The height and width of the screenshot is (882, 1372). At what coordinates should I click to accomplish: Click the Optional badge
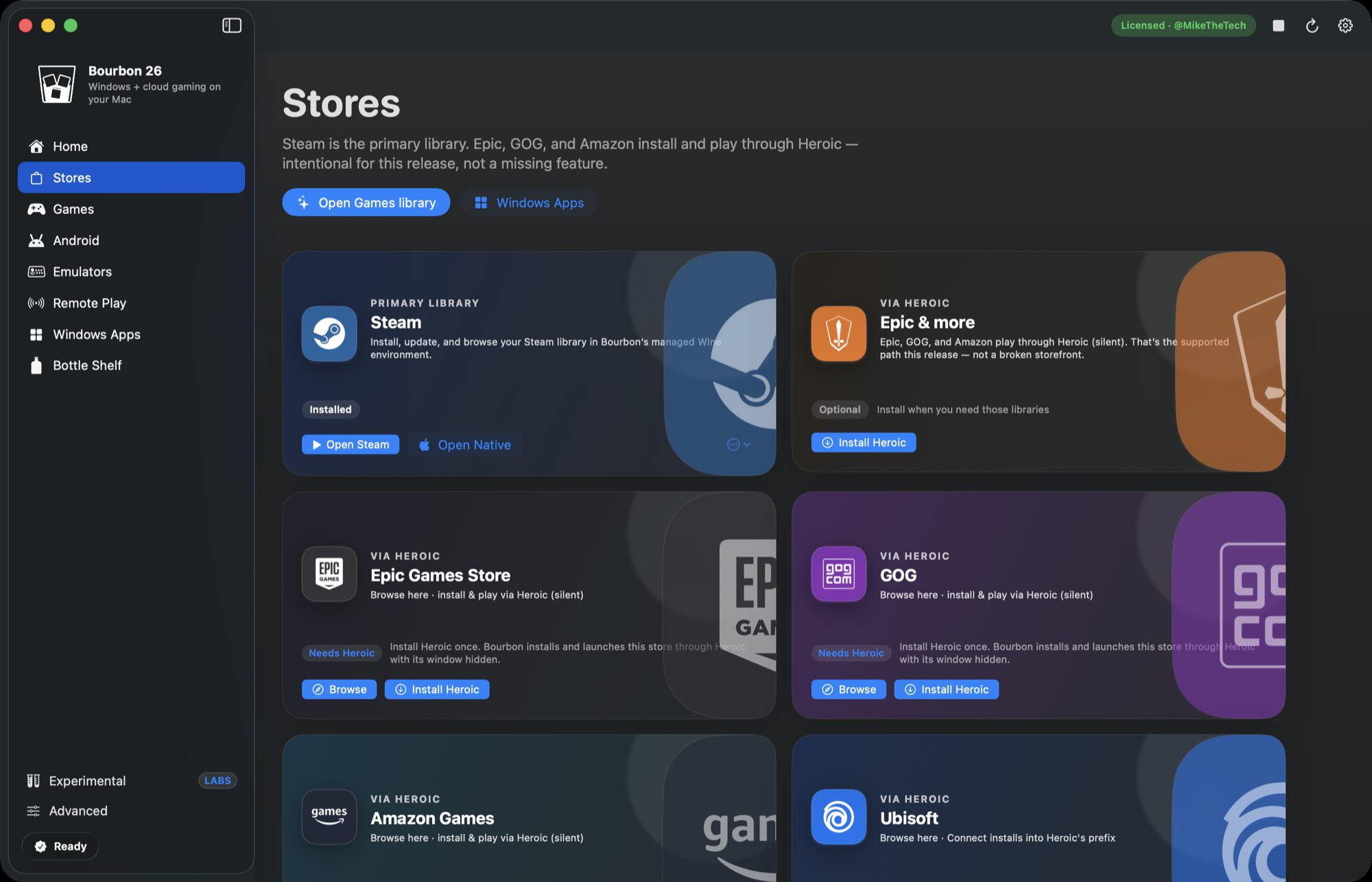[840, 410]
